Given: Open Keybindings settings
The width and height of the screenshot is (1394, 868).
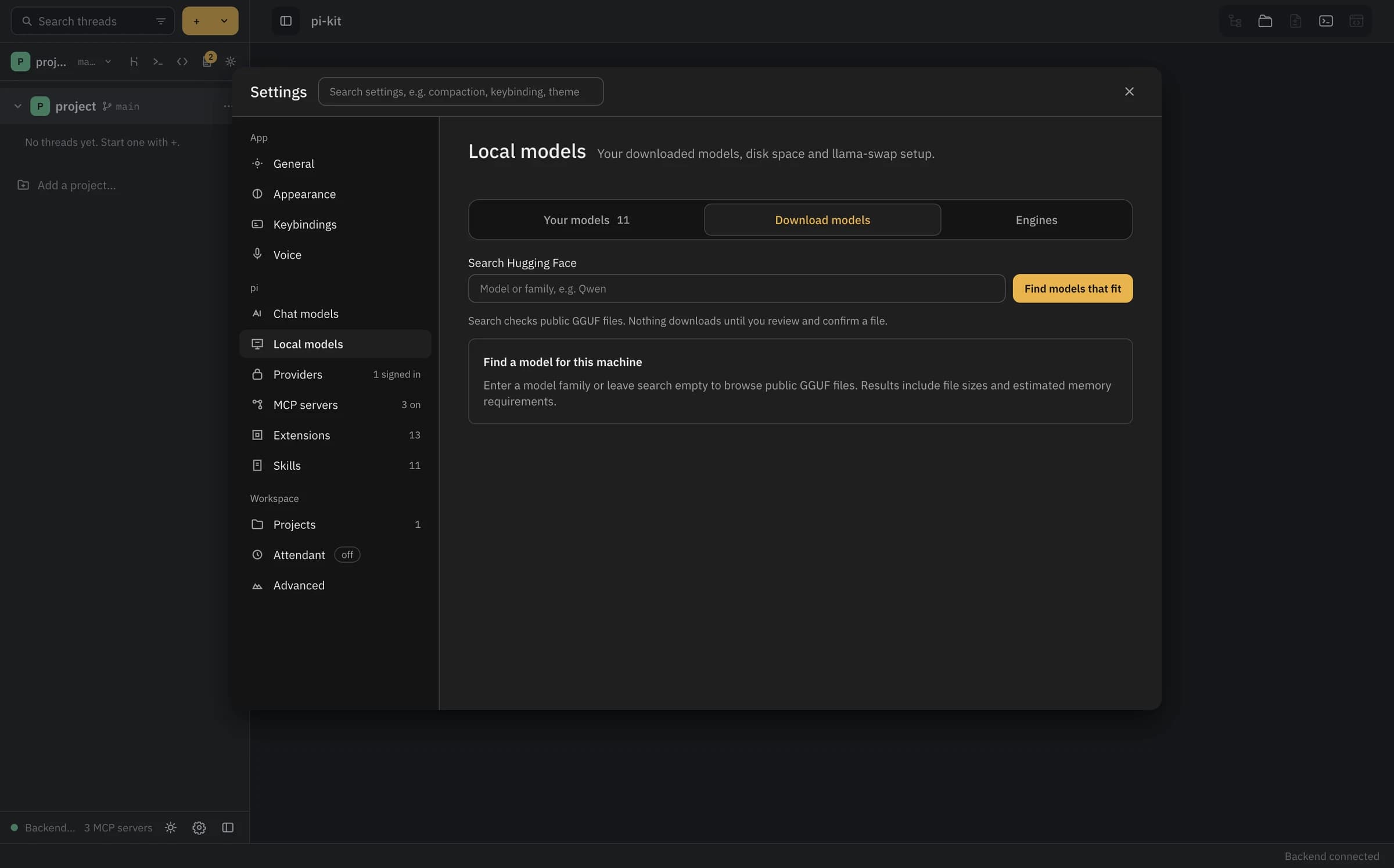Looking at the screenshot, I should [335, 225].
